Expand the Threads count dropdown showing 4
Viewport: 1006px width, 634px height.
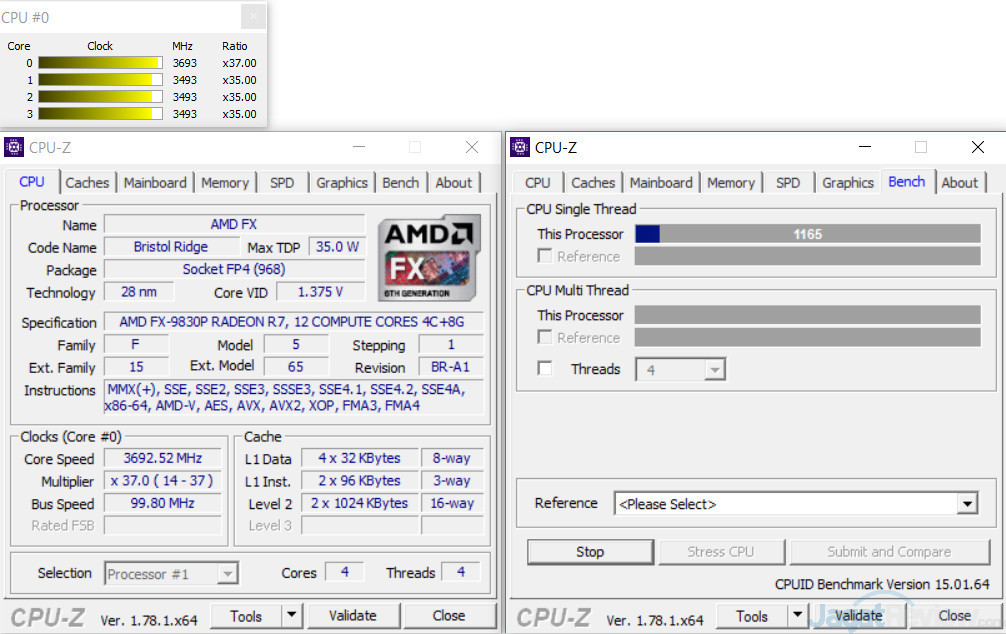point(714,370)
